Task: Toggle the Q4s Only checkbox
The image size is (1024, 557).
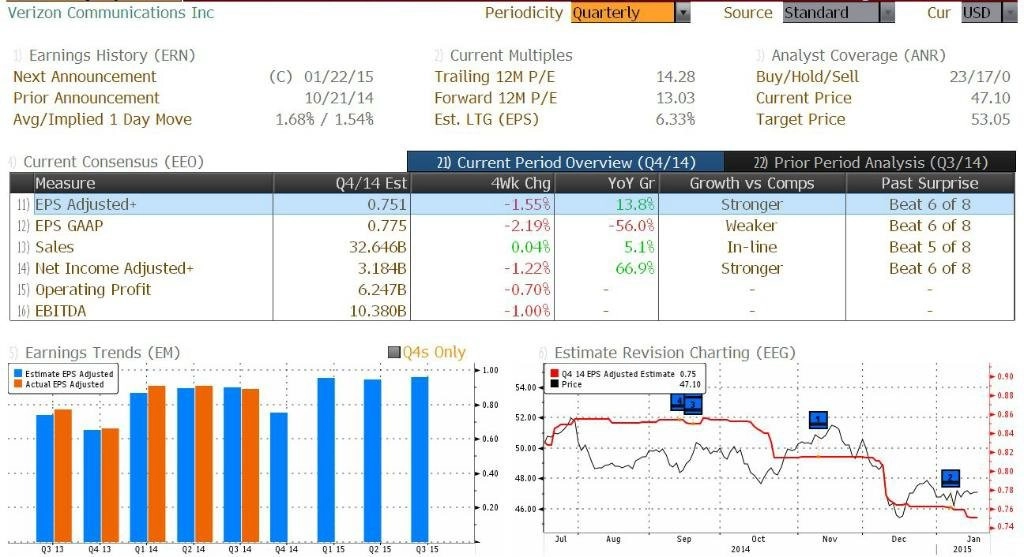Action: [394, 353]
